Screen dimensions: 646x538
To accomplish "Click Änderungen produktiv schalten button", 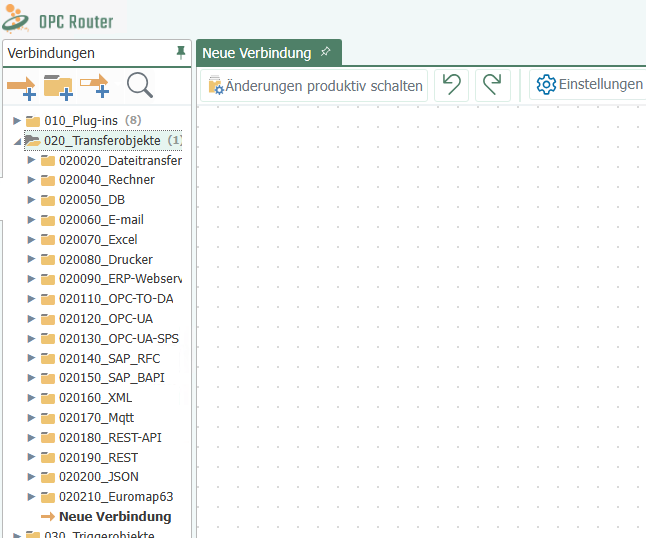I will pos(315,85).
